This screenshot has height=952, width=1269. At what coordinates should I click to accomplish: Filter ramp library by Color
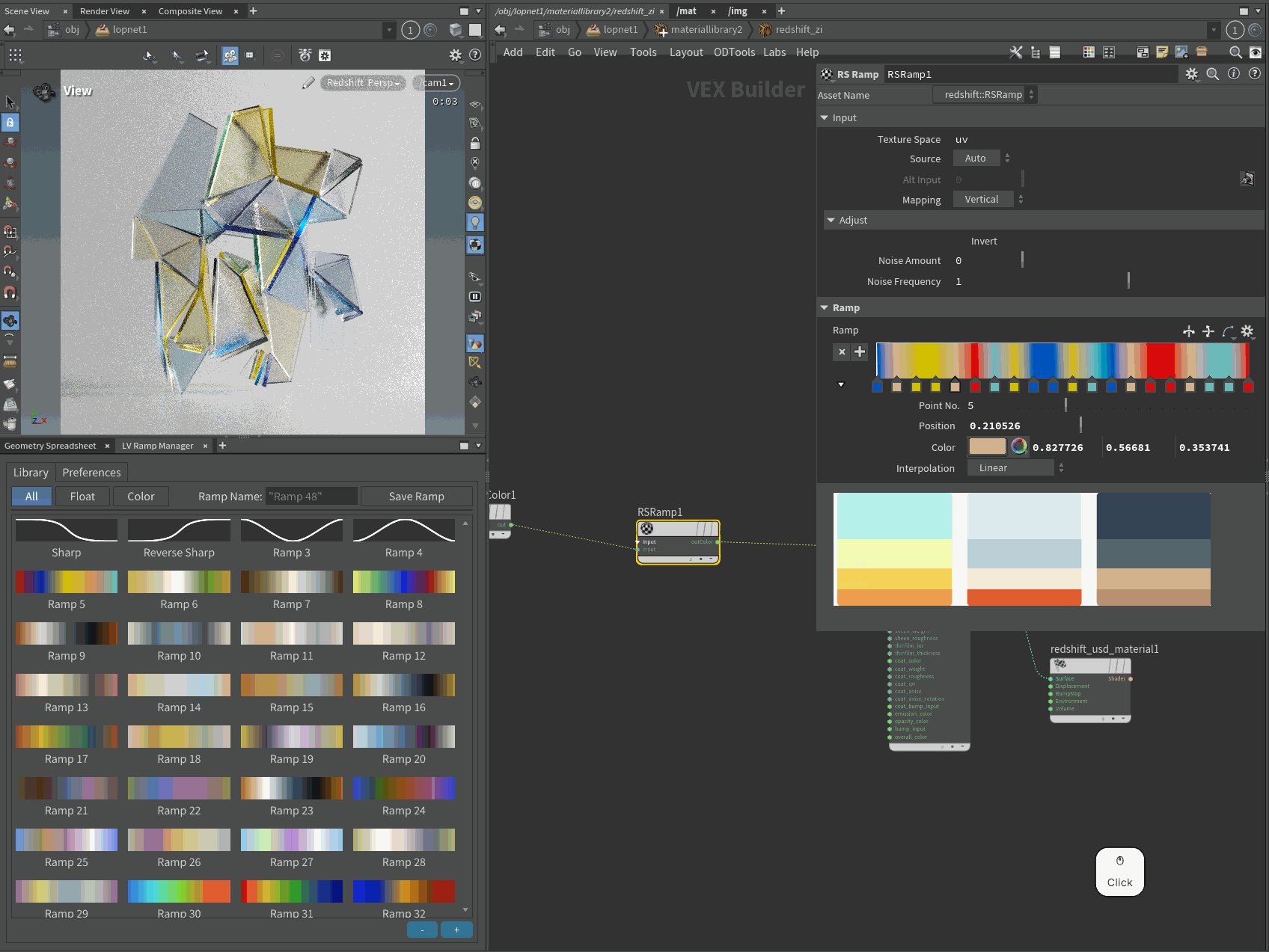tap(141, 497)
